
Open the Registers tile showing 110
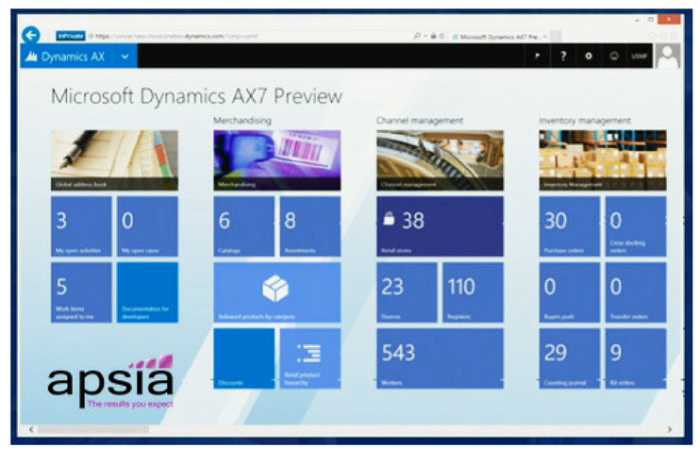(x=473, y=293)
